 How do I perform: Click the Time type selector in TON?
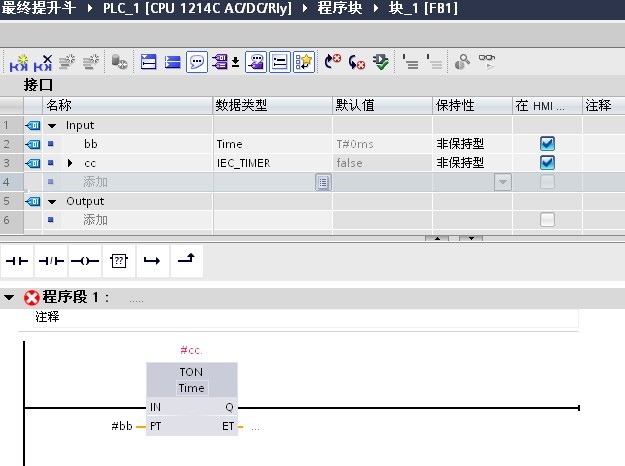pyautogui.click(x=191, y=388)
